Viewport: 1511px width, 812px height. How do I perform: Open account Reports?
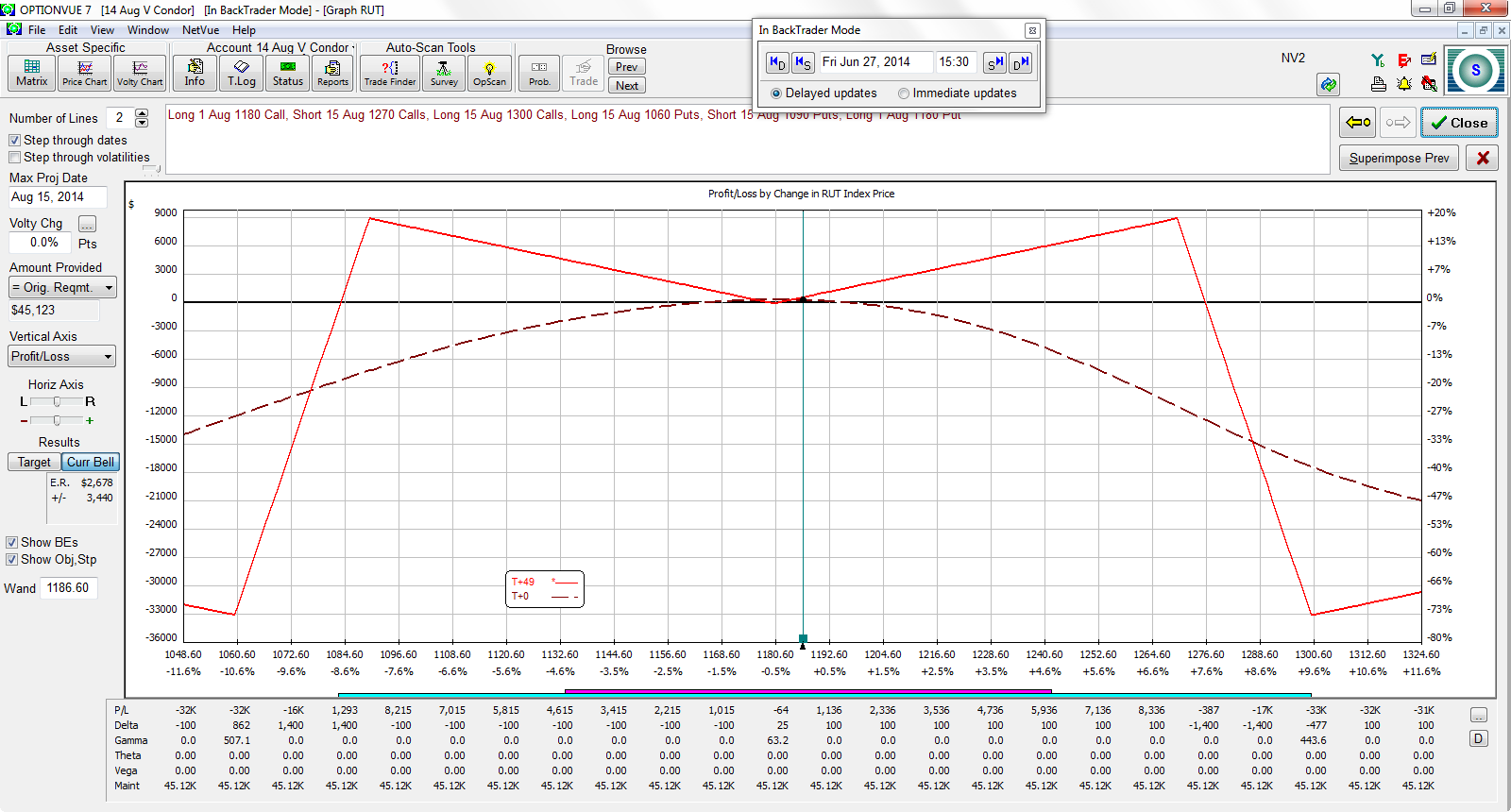[x=332, y=73]
